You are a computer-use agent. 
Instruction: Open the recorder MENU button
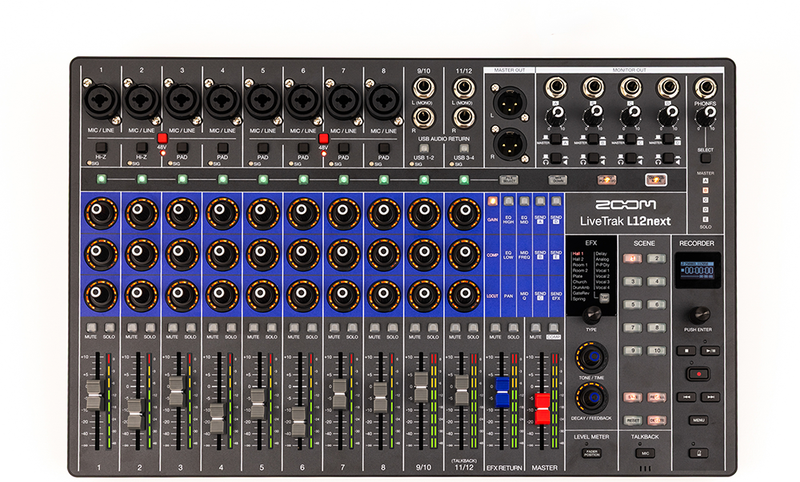(x=698, y=420)
